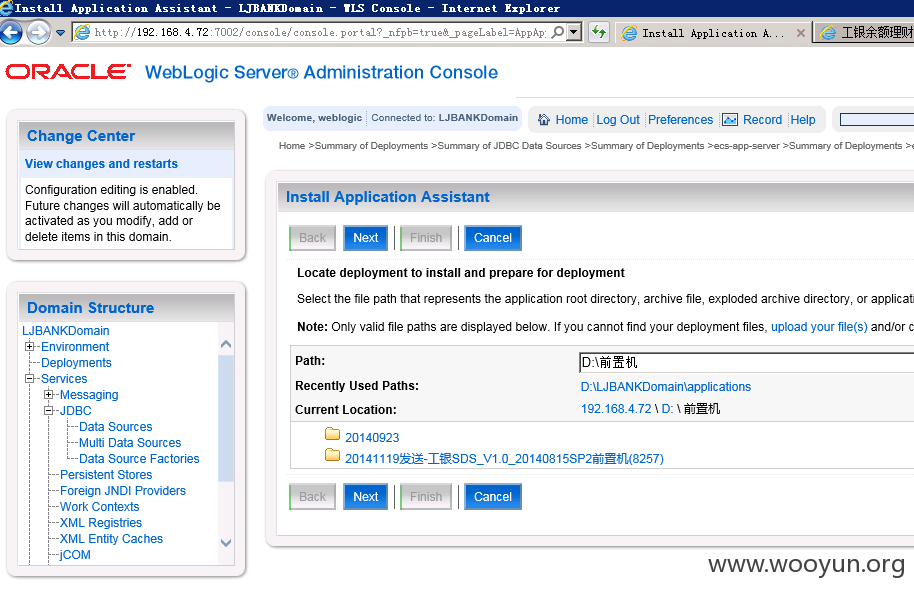The width and height of the screenshot is (914, 593).
Task: Click the 20140923 folder icon
Action: (x=332, y=434)
